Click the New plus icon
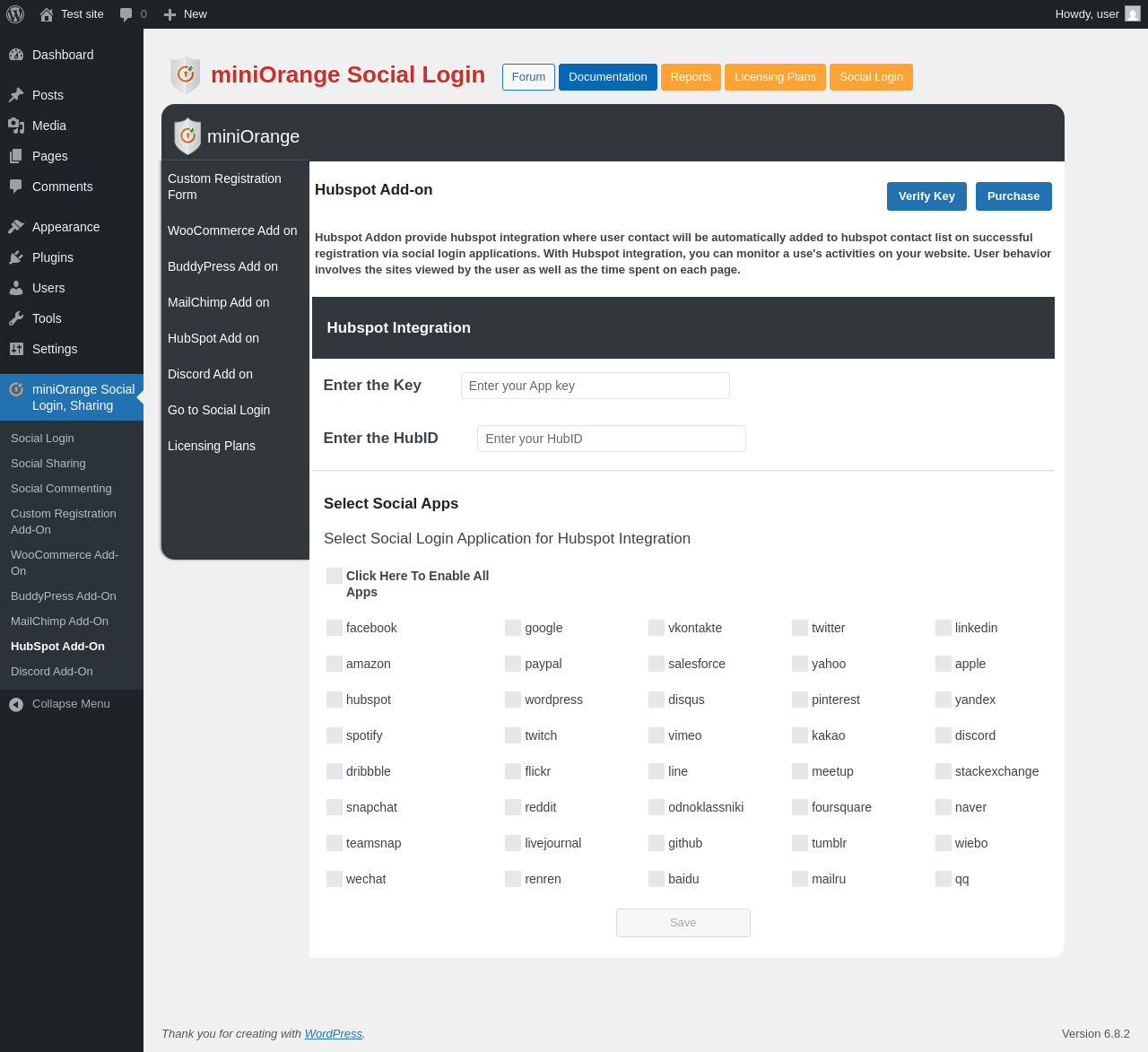Image resolution: width=1148 pixels, height=1052 pixels. (x=170, y=14)
